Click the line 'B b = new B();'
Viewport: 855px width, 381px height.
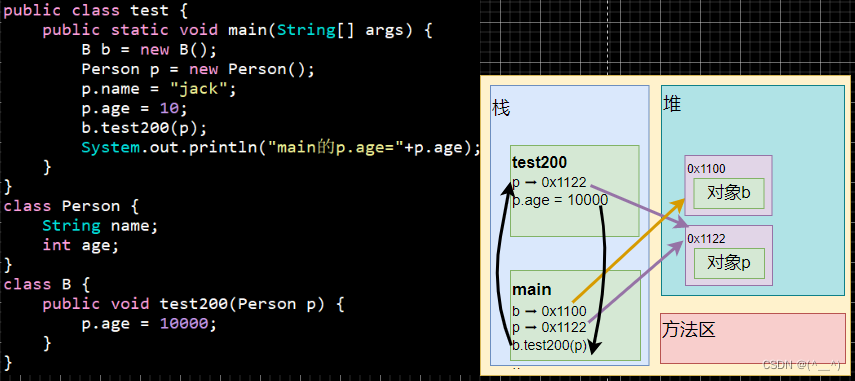tap(149, 50)
